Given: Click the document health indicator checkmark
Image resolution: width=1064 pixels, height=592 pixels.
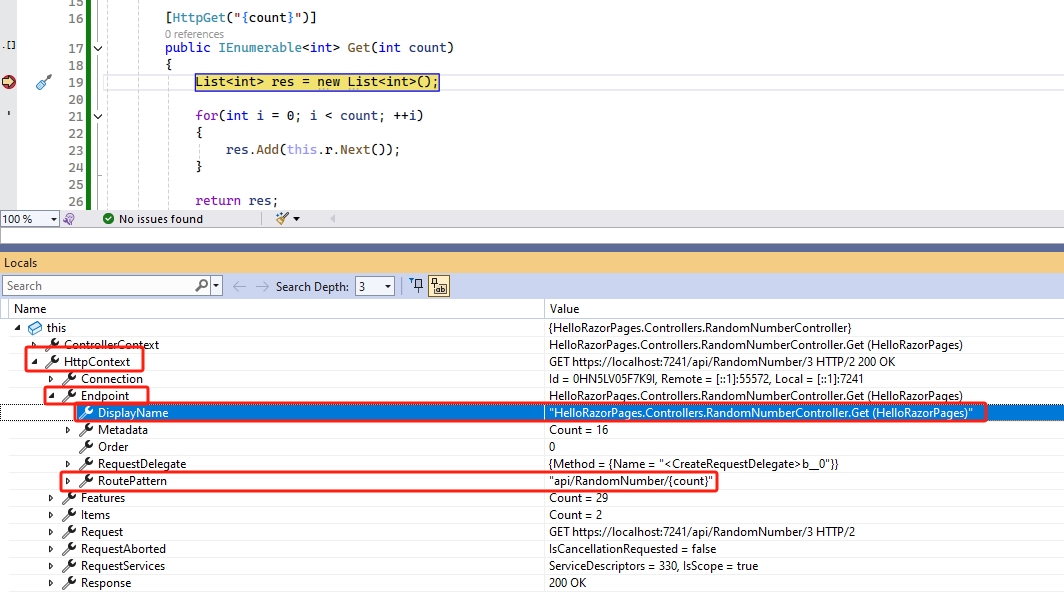Looking at the screenshot, I should pos(109,218).
